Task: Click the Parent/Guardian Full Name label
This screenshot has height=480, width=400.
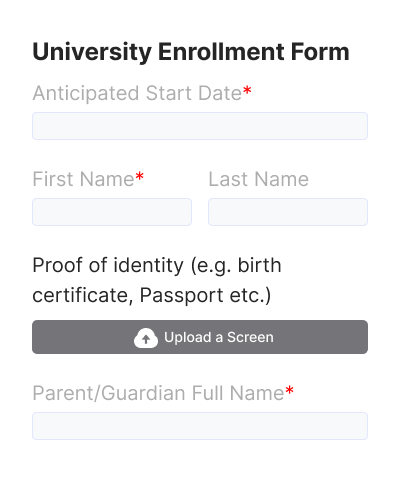Action: coord(158,393)
